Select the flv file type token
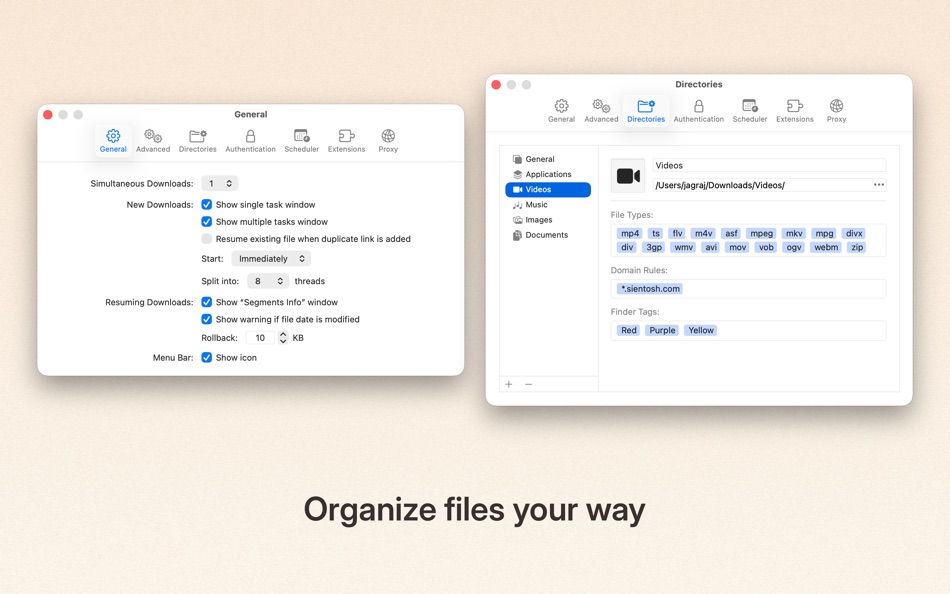 (x=677, y=233)
